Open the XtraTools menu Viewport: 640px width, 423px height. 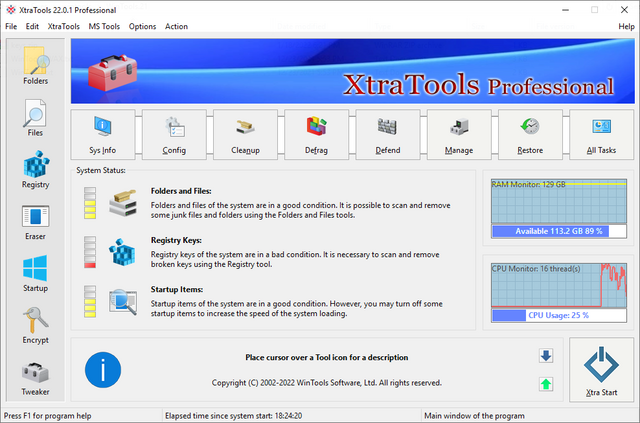(64, 27)
